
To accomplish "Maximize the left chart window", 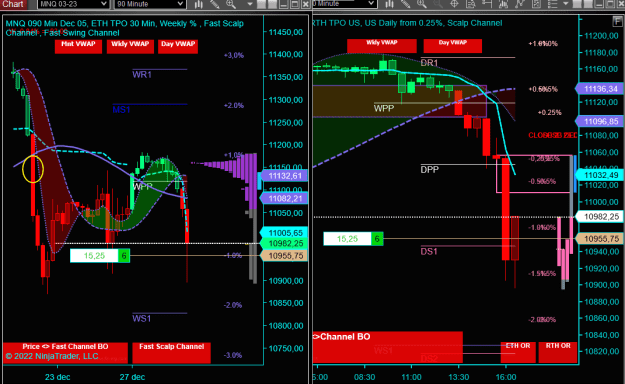I will tap(295, 4).
